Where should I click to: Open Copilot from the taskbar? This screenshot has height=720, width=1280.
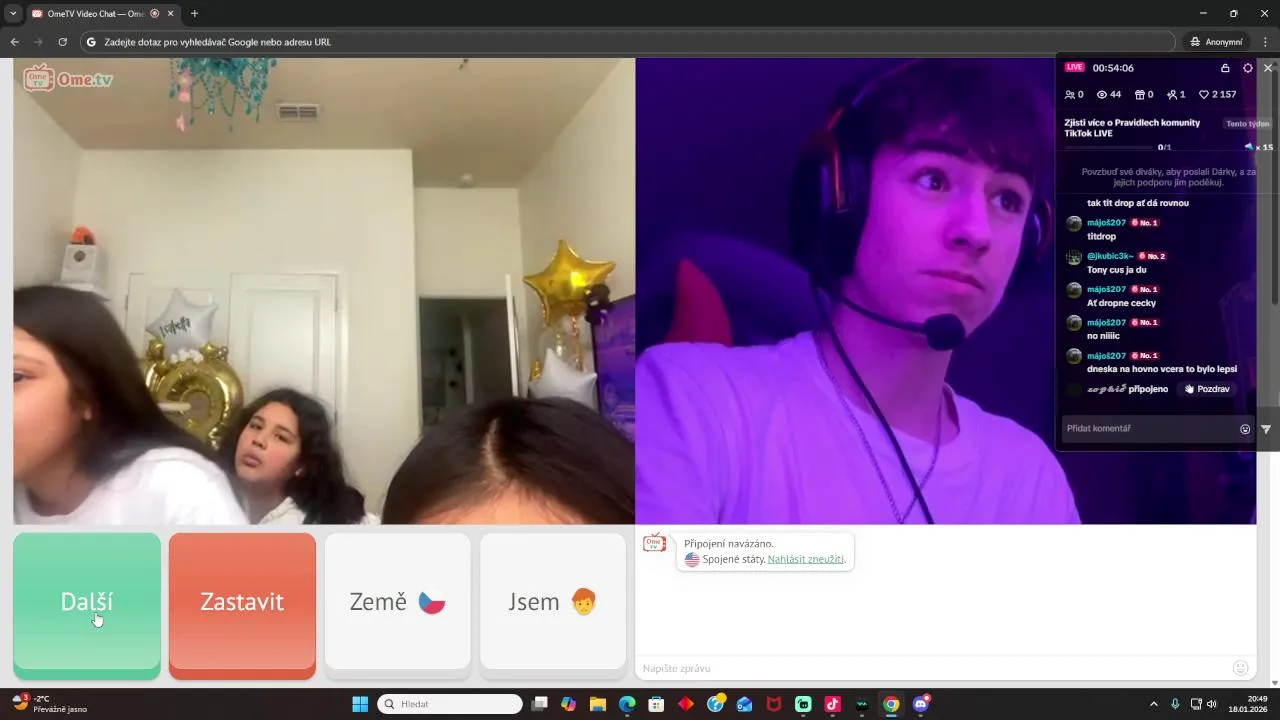(569, 704)
